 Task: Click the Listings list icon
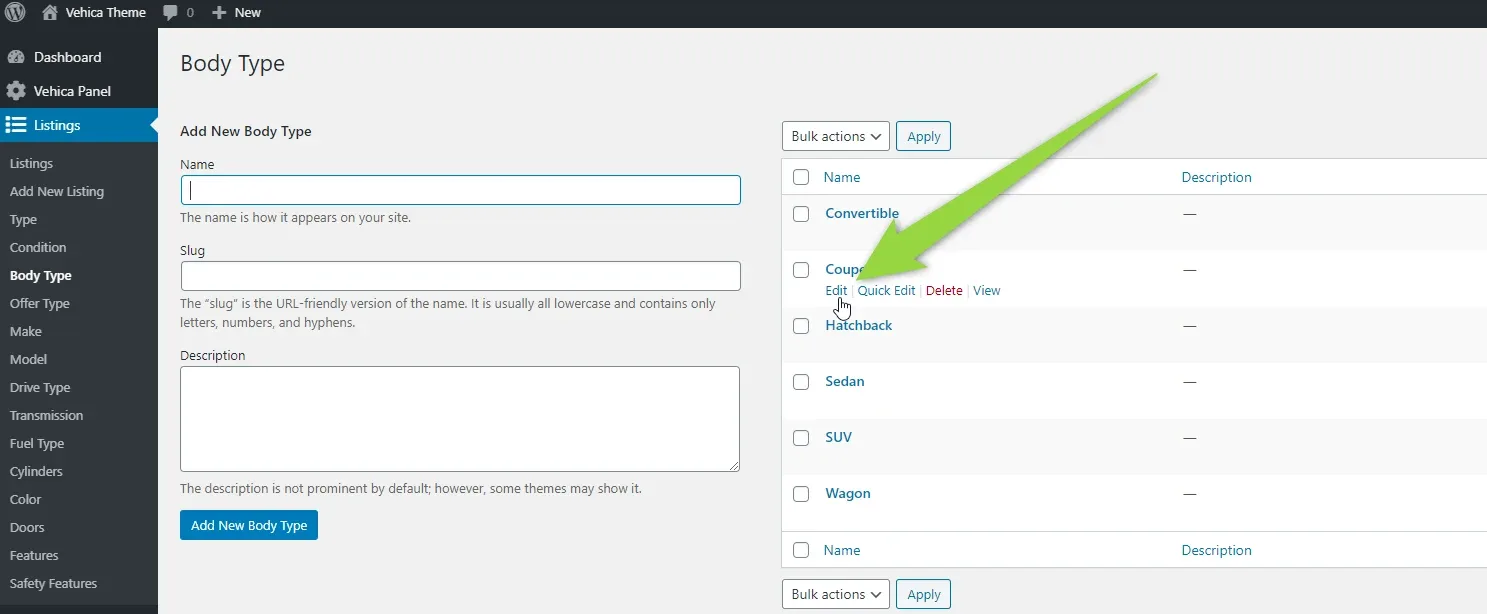(16, 125)
